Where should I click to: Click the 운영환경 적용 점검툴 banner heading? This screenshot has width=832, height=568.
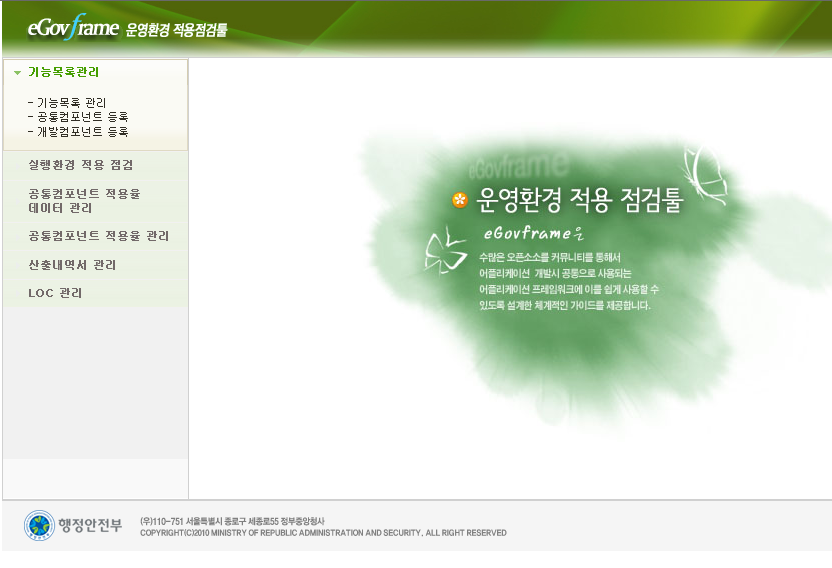coord(580,200)
